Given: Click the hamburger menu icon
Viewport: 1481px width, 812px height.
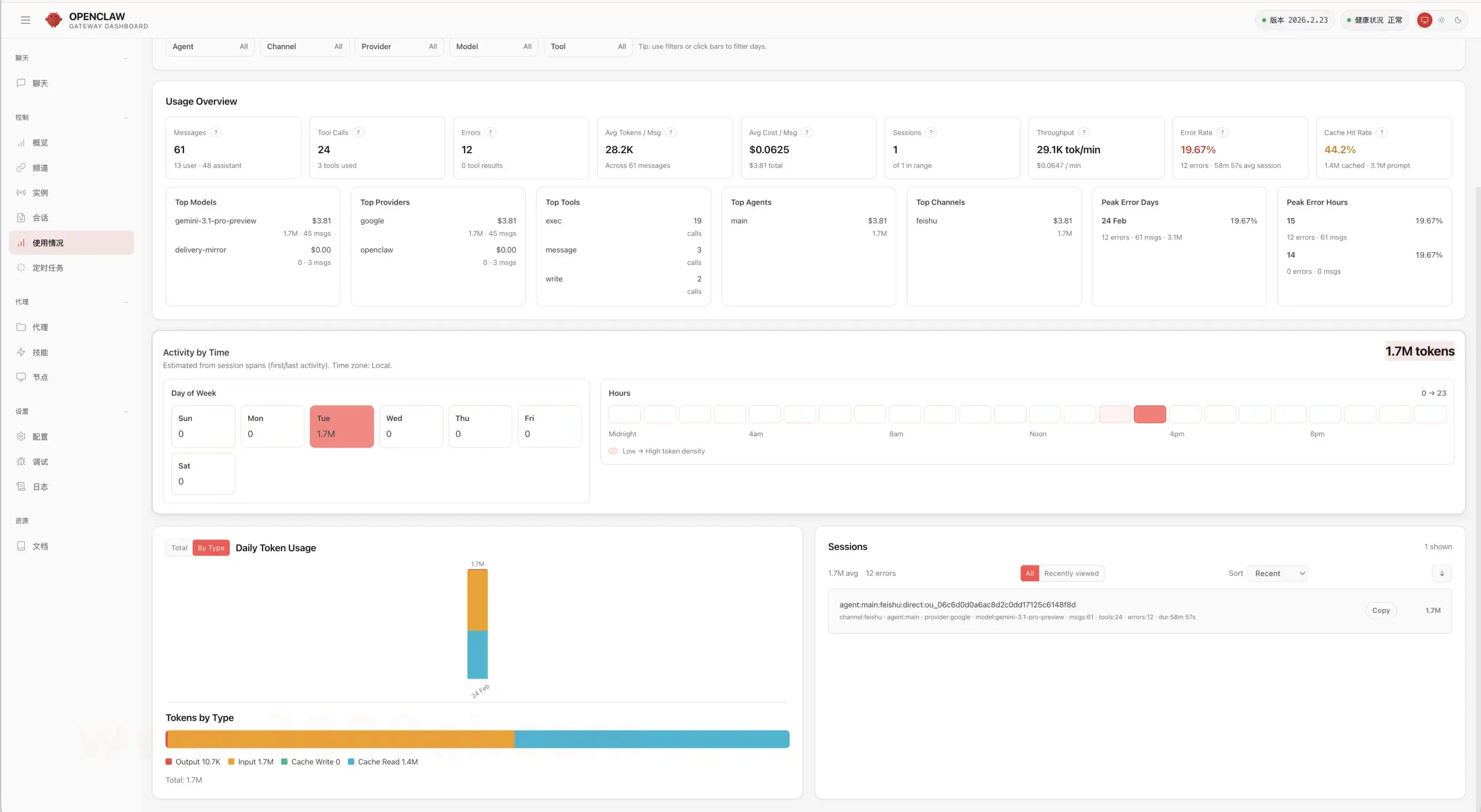Looking at the screenshot, I should [25, 20].
